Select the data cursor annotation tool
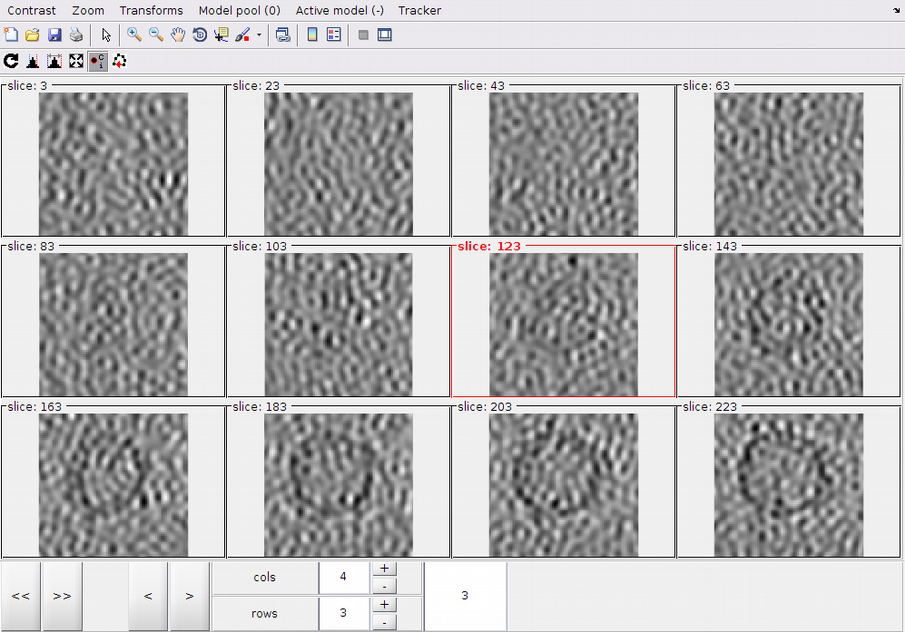The height and width of the screenshot is (632, 905). [x=221, y=35]
